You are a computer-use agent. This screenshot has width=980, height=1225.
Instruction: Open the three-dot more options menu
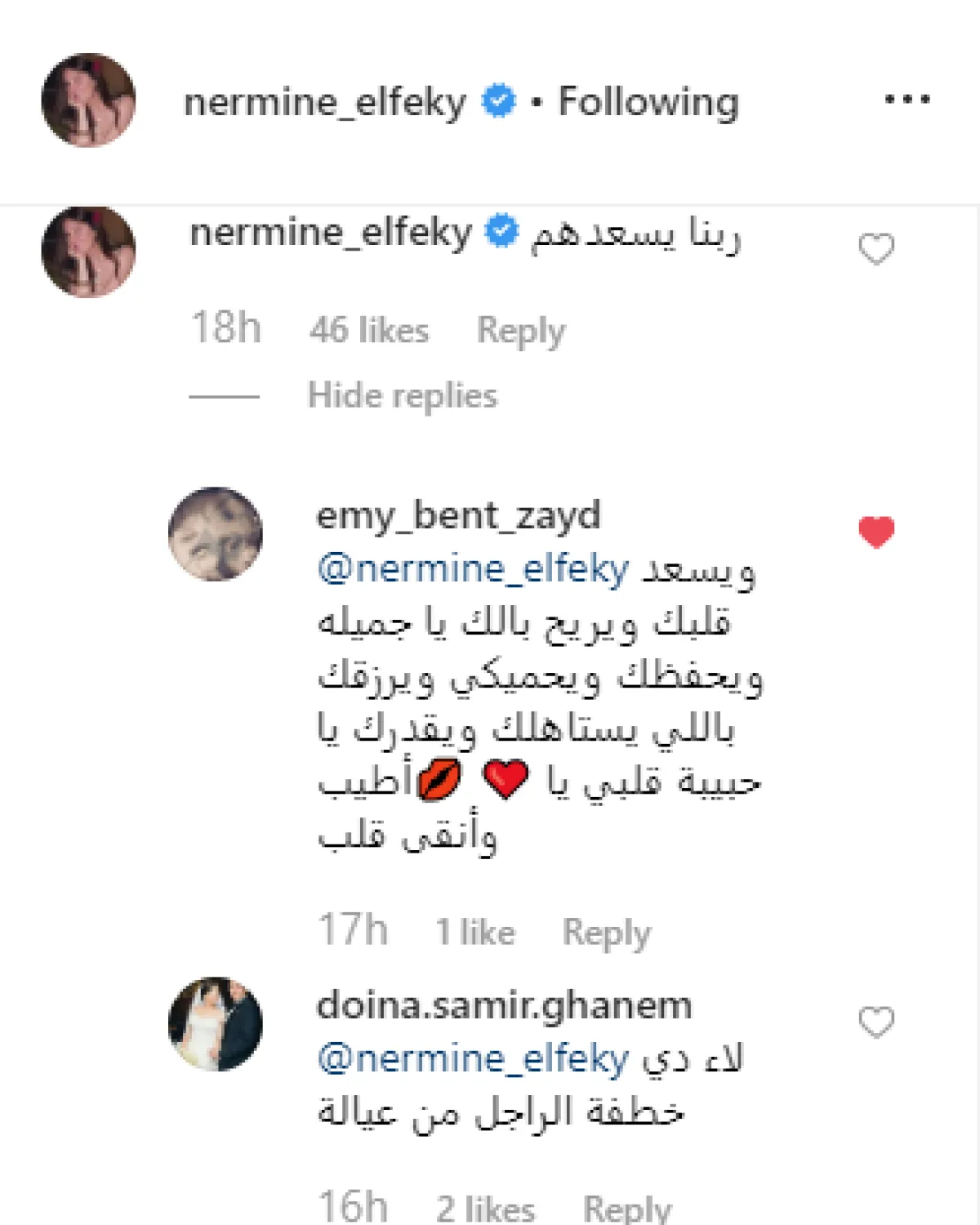point(906,100)
